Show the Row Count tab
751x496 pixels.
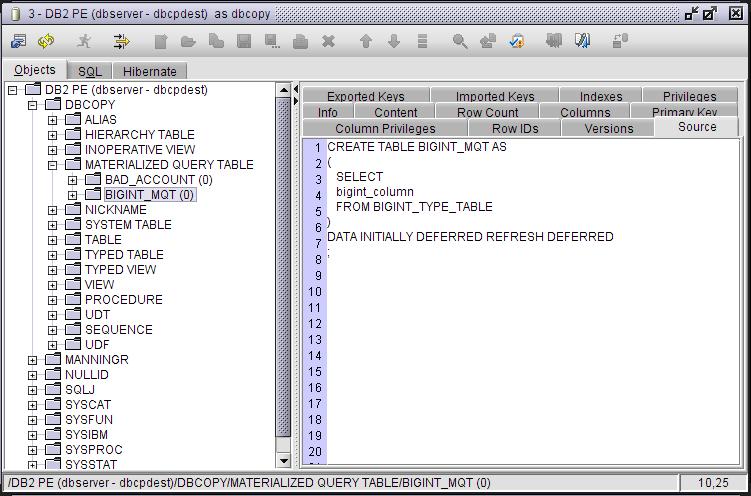[x=488, y=113]
